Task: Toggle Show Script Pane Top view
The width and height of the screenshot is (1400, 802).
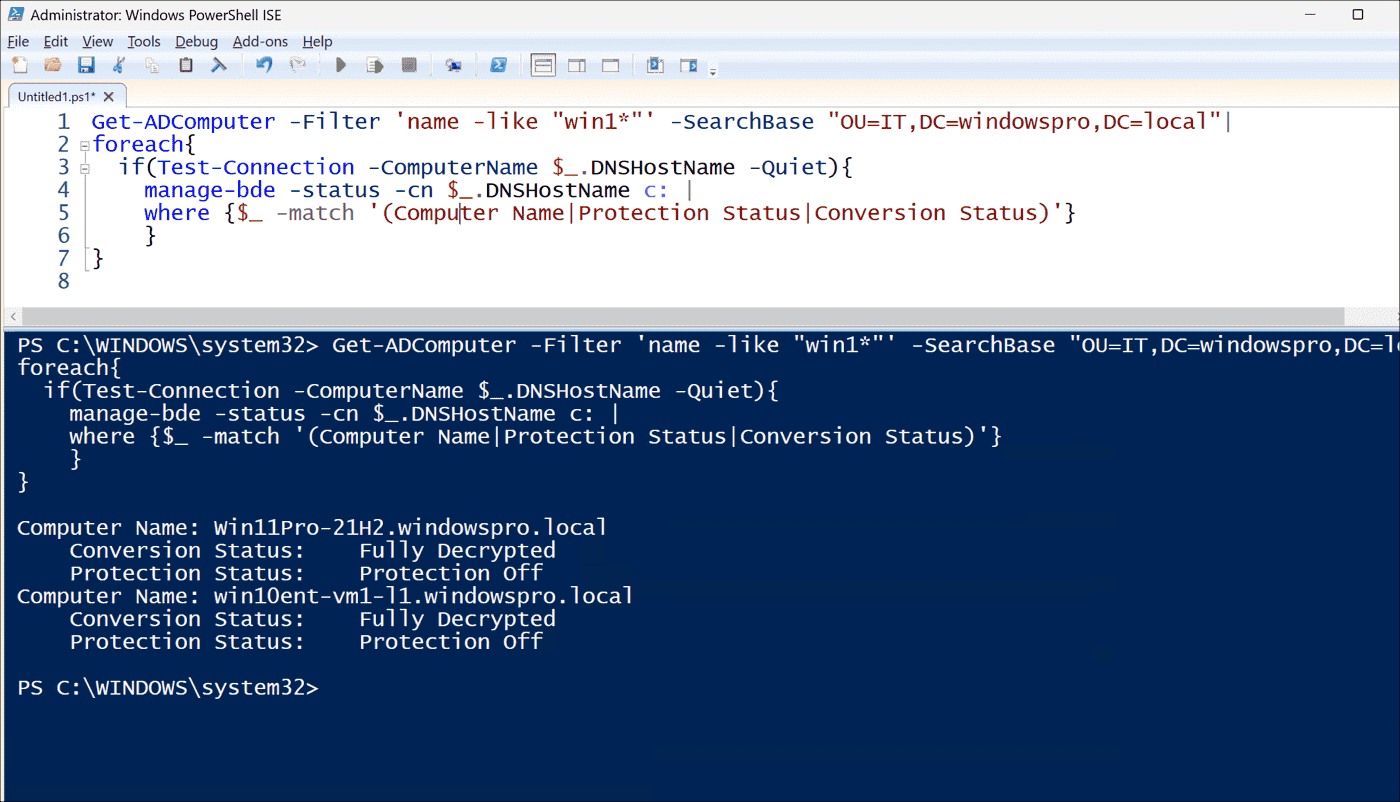Action: pos(542,64)
